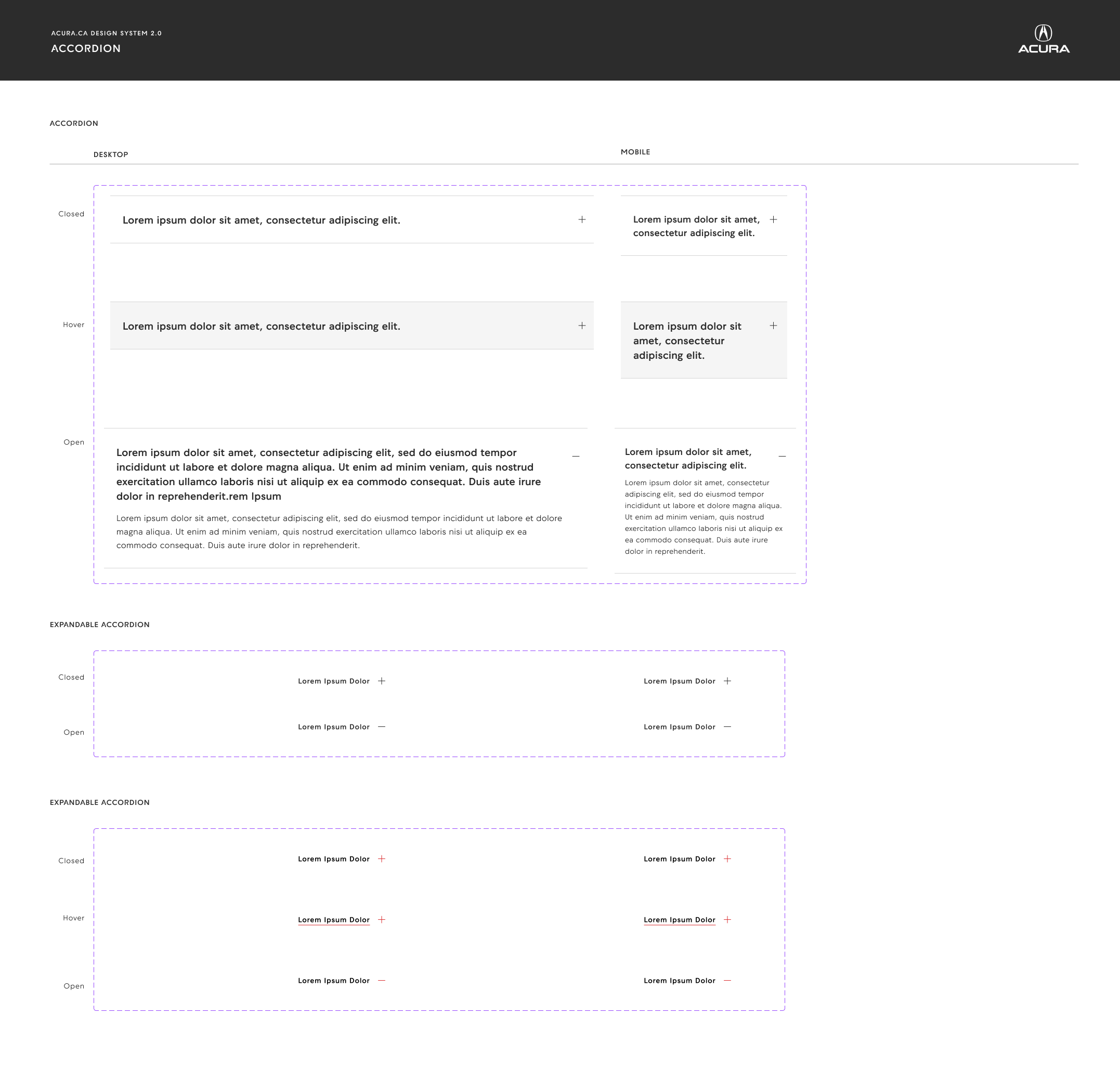1120x1080 pixels.
Task: Click Lorem Ipsum Dolor in closed desktop black-icon row
Action: 334,681
